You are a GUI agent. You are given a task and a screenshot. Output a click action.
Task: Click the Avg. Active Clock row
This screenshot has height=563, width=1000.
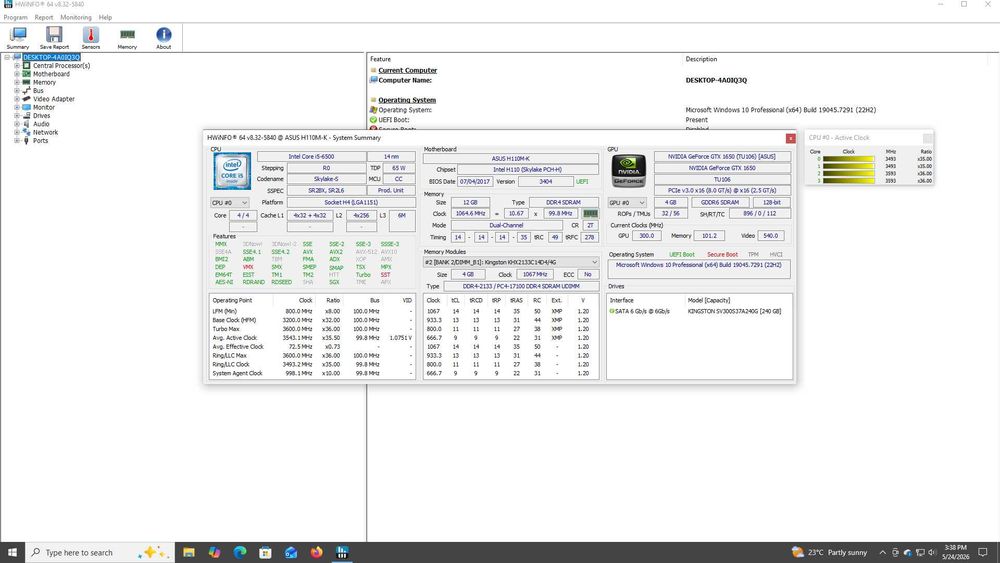pos(312,338)
